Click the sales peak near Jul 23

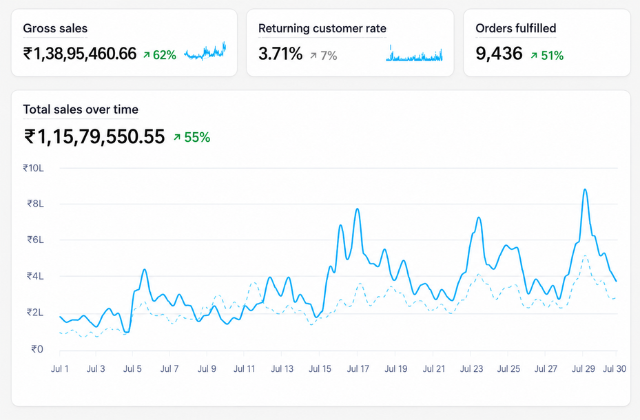click(x=479, y=218)
